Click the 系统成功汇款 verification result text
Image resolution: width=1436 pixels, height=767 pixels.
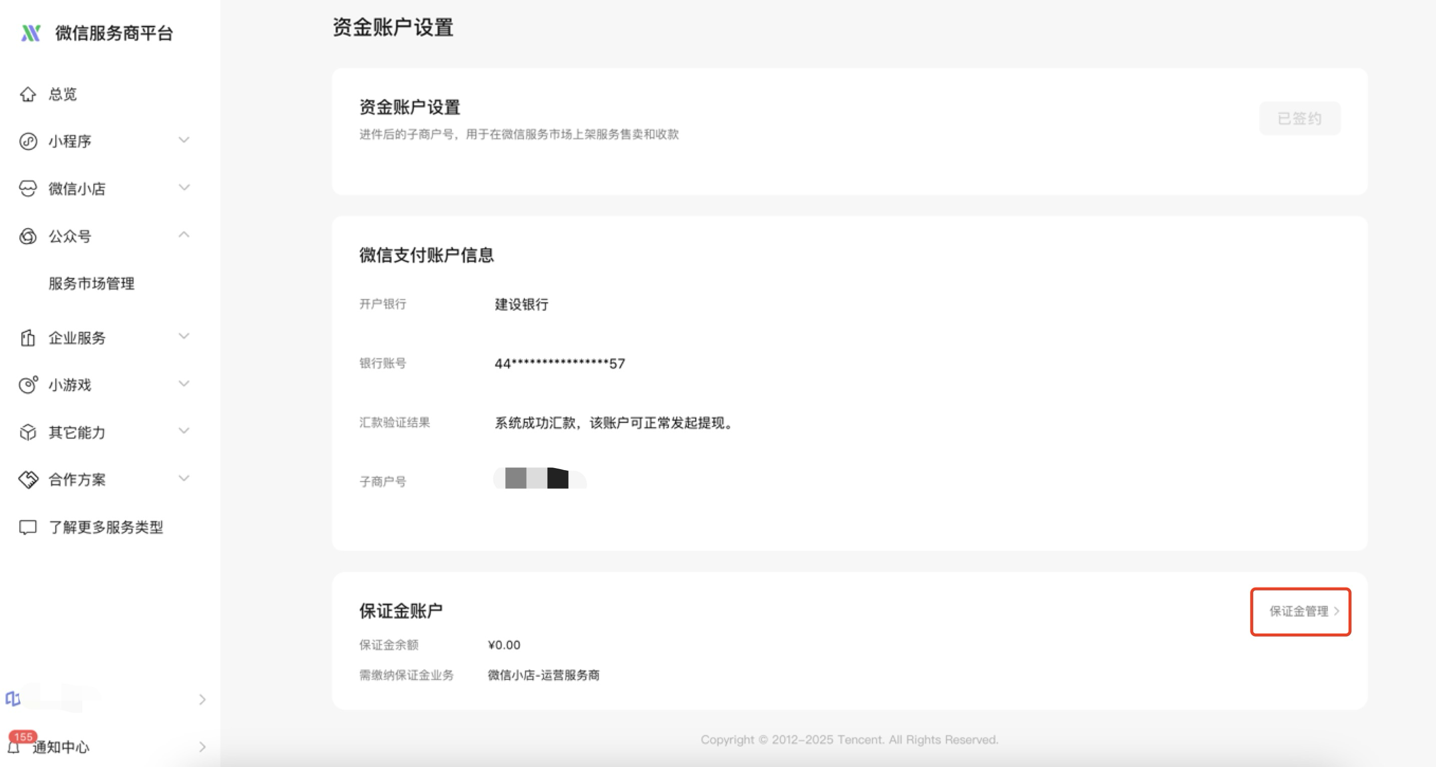pyautogui.click(x=616, y=423)
